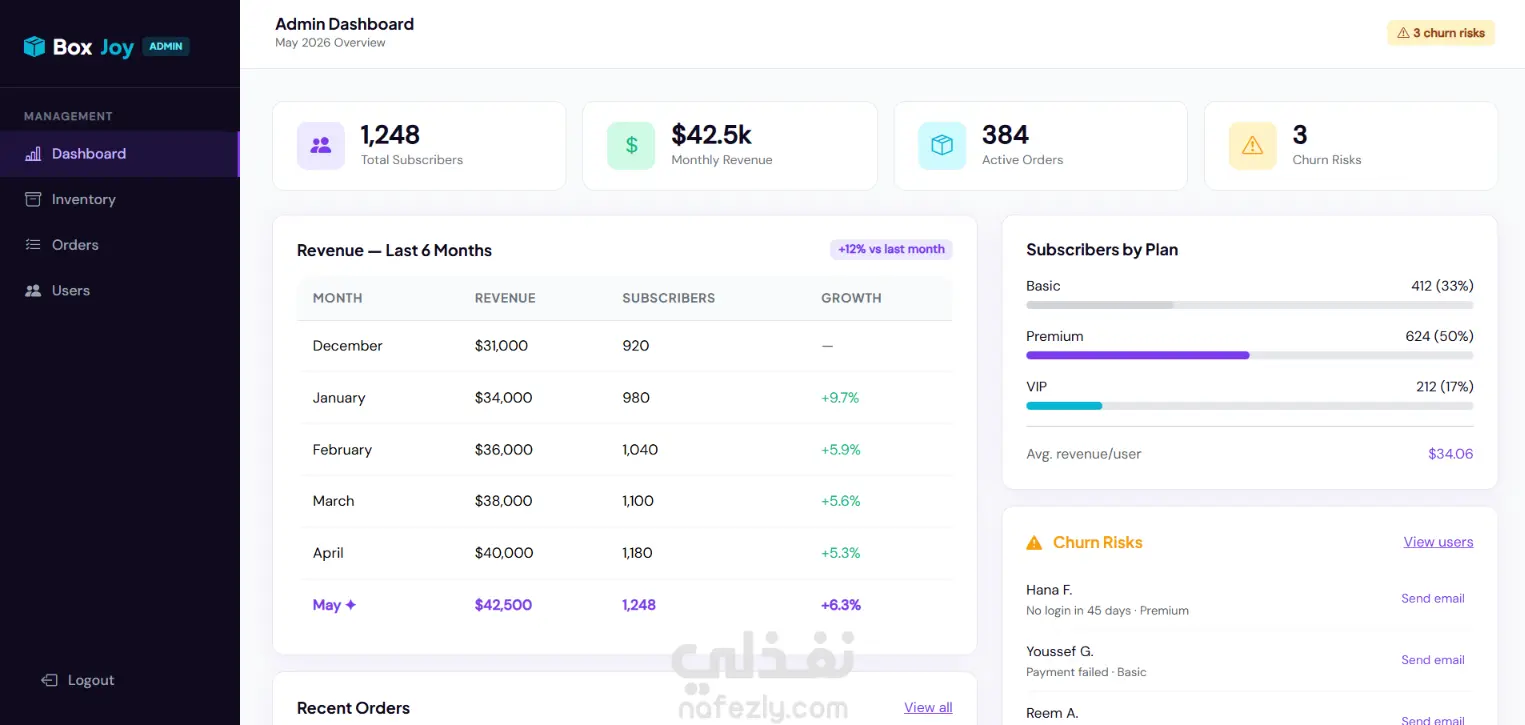Click the REVENUE column header
This screenshot has height=725, width=1525.
tap(505, 298)
